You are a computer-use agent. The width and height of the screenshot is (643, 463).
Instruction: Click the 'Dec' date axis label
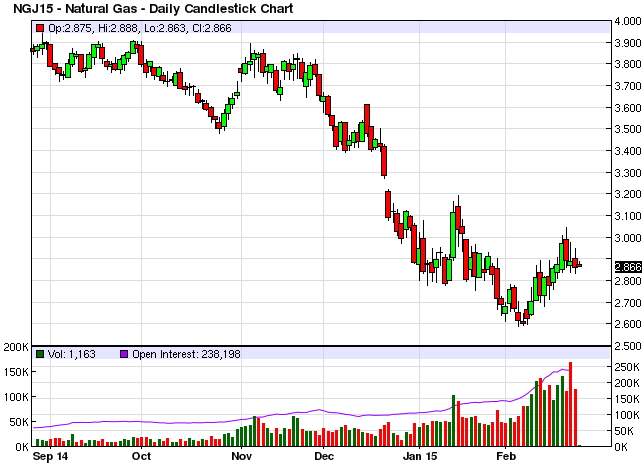tap(324, 456)
